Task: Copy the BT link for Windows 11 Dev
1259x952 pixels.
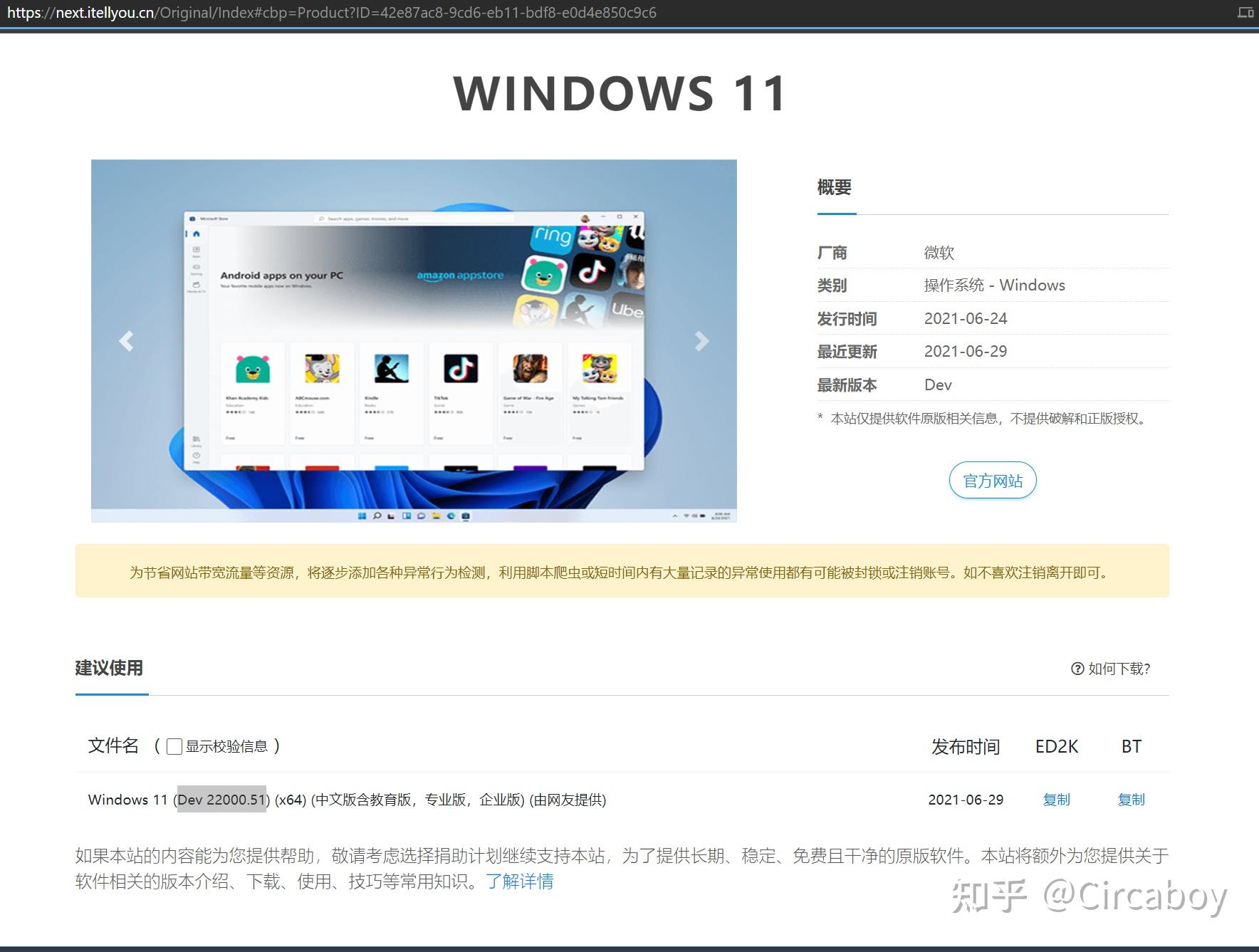Action: pos(1131,800)
